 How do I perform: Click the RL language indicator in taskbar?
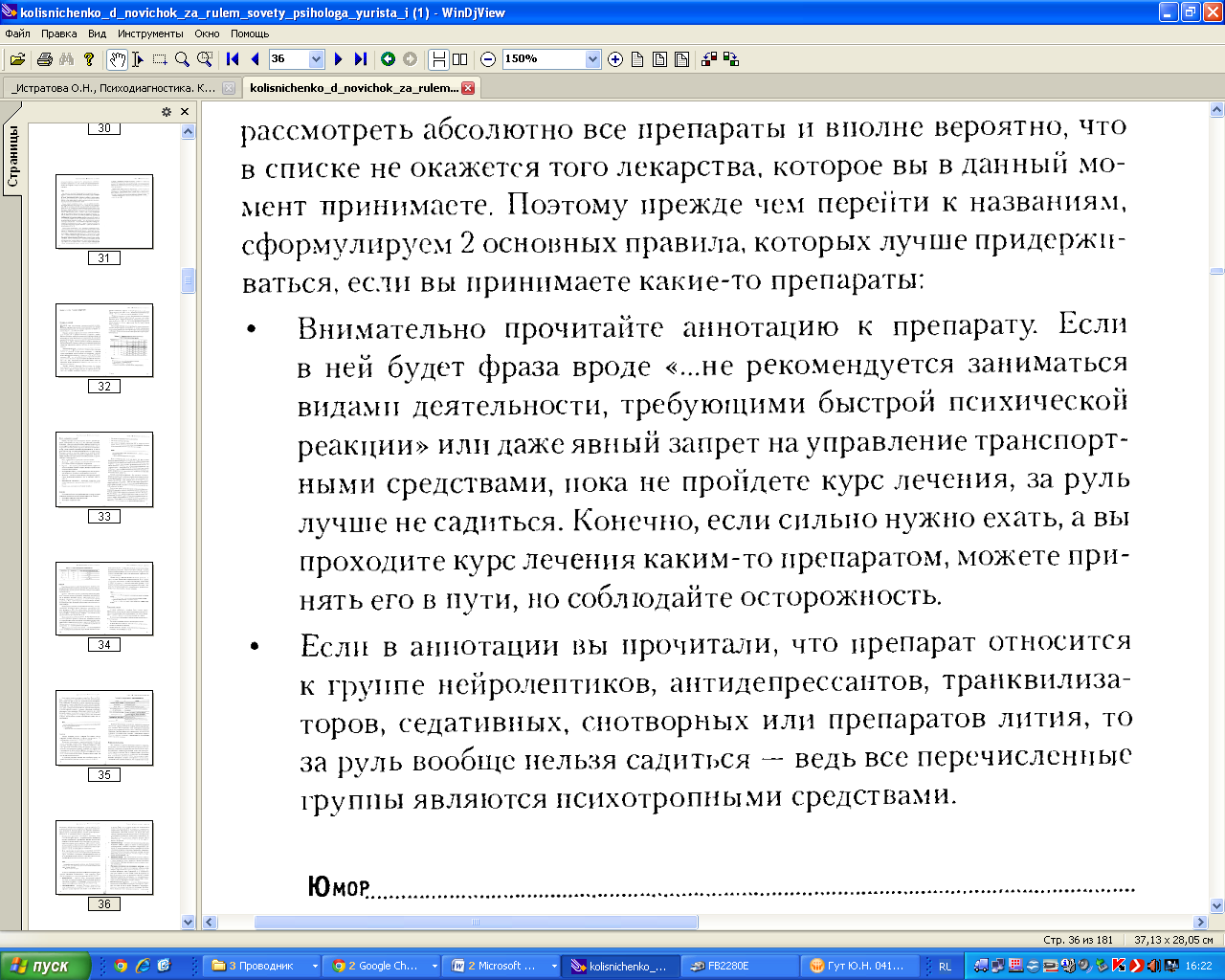945,967
